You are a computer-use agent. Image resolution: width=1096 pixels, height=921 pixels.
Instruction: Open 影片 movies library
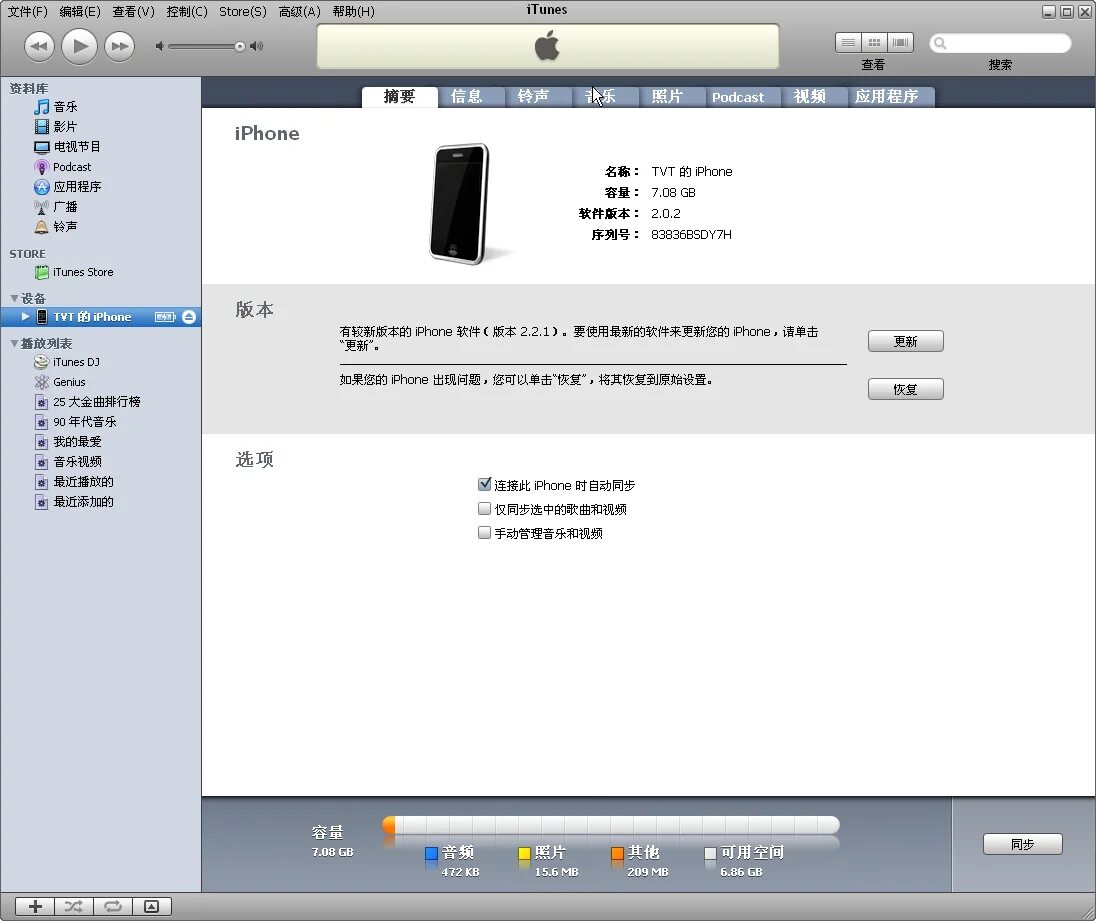(66, 126)
